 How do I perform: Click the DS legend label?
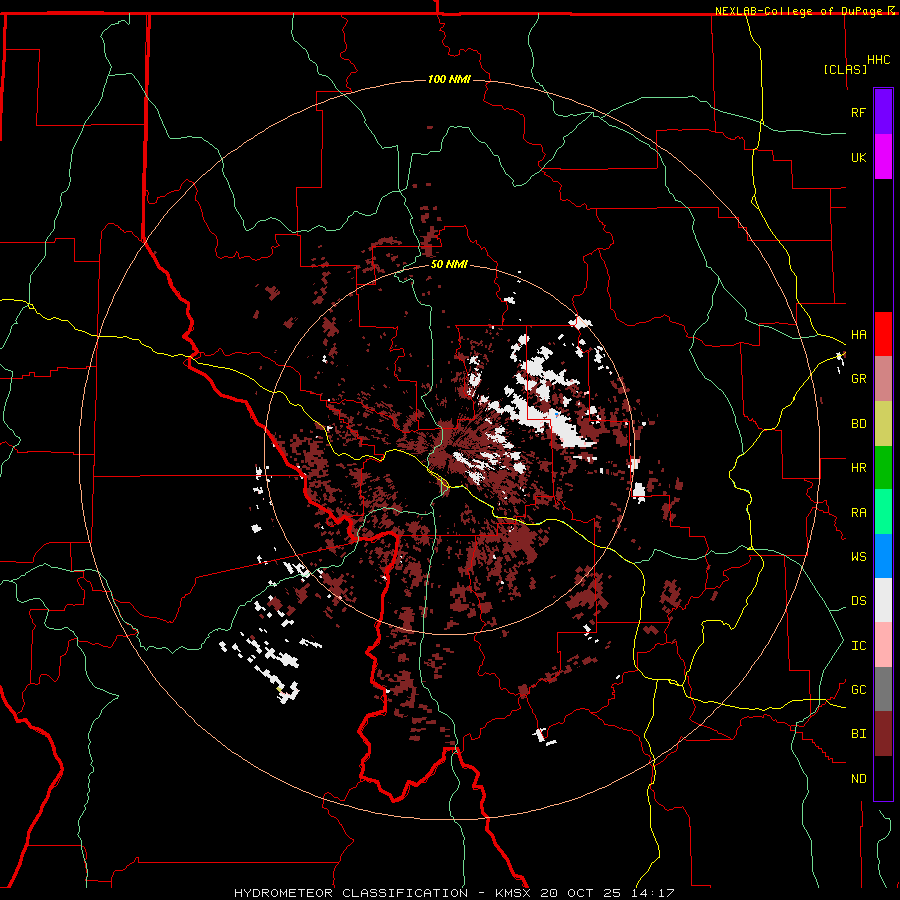coord(858,600)
